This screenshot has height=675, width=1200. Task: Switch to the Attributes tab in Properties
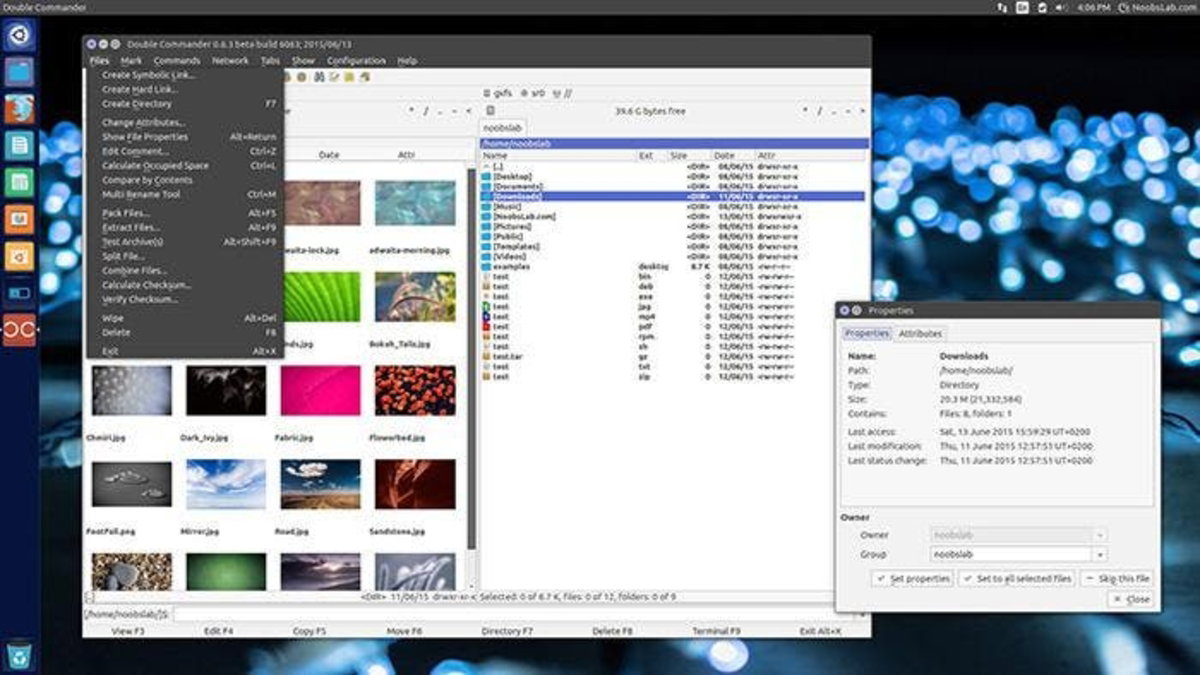[x=920, y=334]
